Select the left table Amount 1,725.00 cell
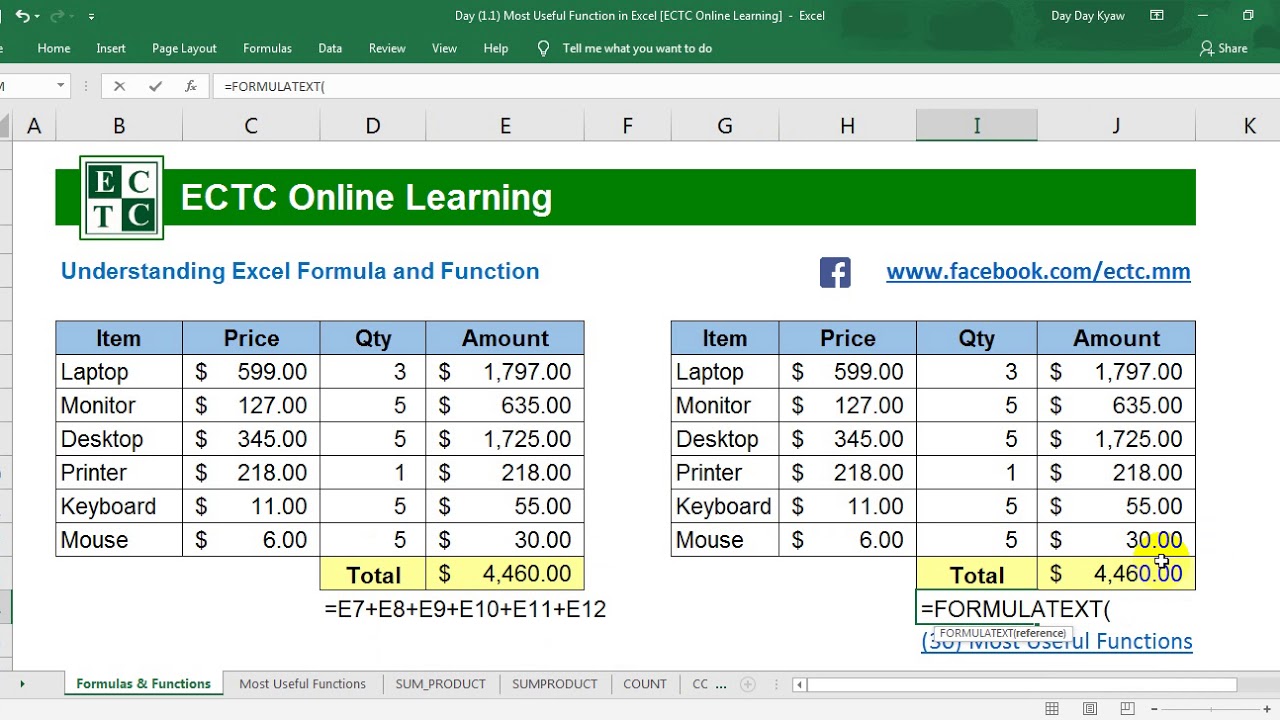Image resolution: width=1280 pixels, height=720 pixels. (x=505, y=439)
